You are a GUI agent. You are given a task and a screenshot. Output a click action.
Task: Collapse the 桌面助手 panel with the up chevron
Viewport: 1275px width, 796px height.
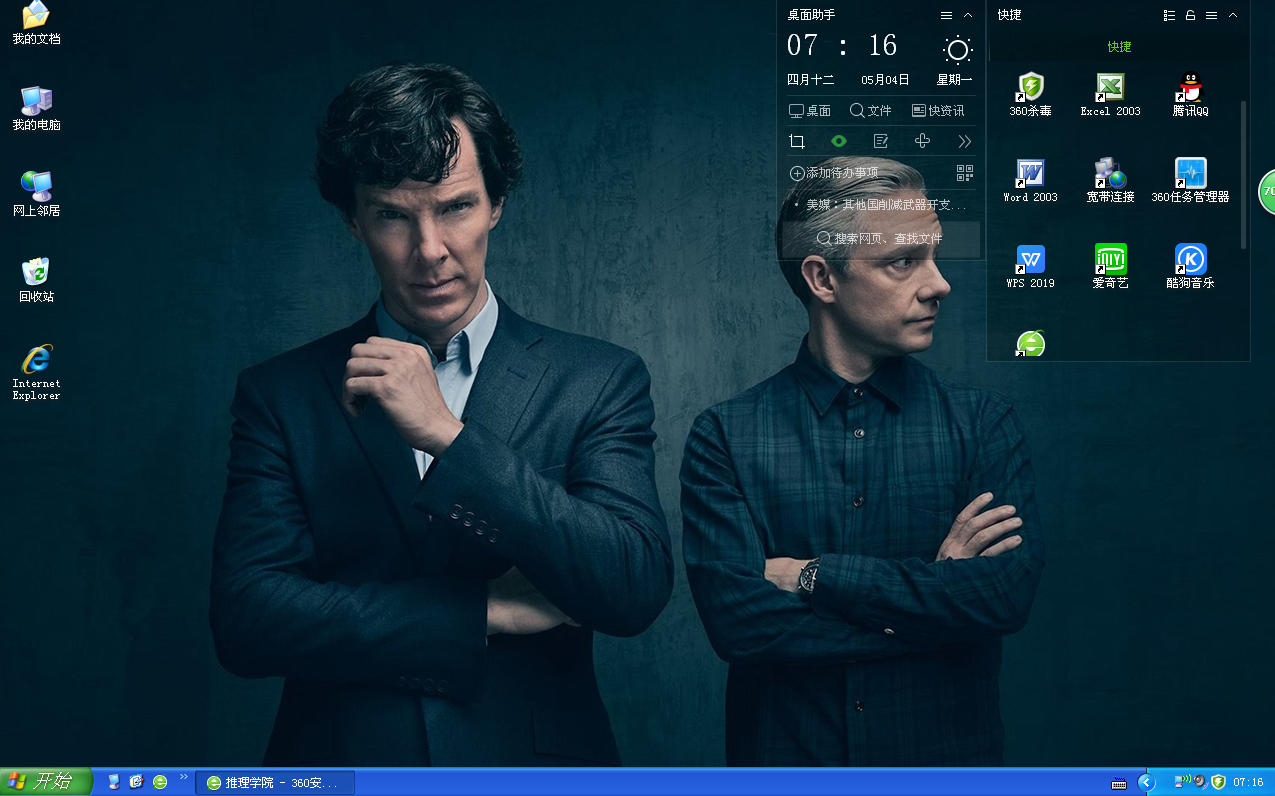point(968,15)
